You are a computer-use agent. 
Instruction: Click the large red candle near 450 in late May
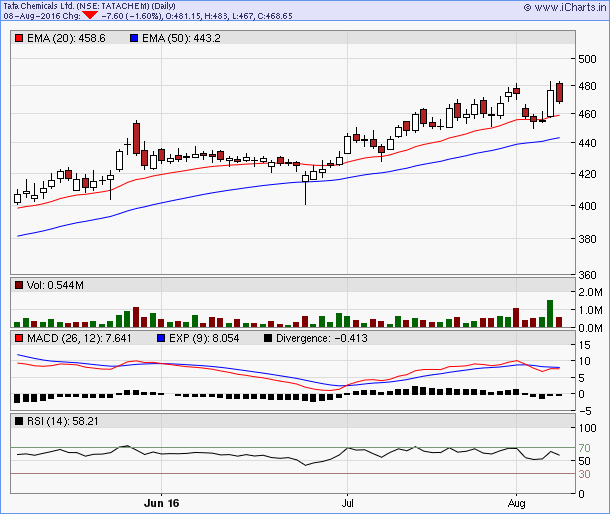(136, 138)
